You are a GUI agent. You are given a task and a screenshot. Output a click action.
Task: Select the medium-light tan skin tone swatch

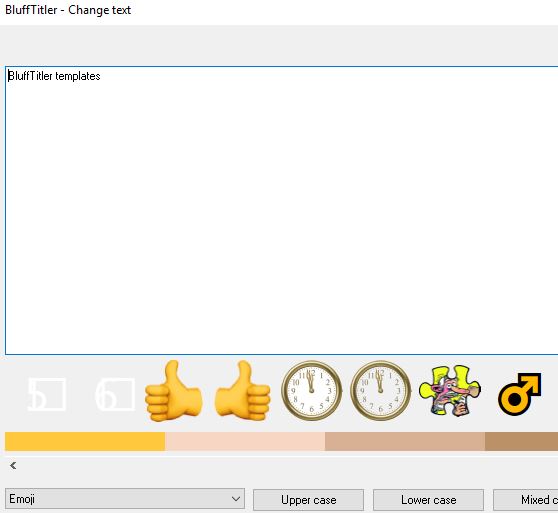click(405, 441)
